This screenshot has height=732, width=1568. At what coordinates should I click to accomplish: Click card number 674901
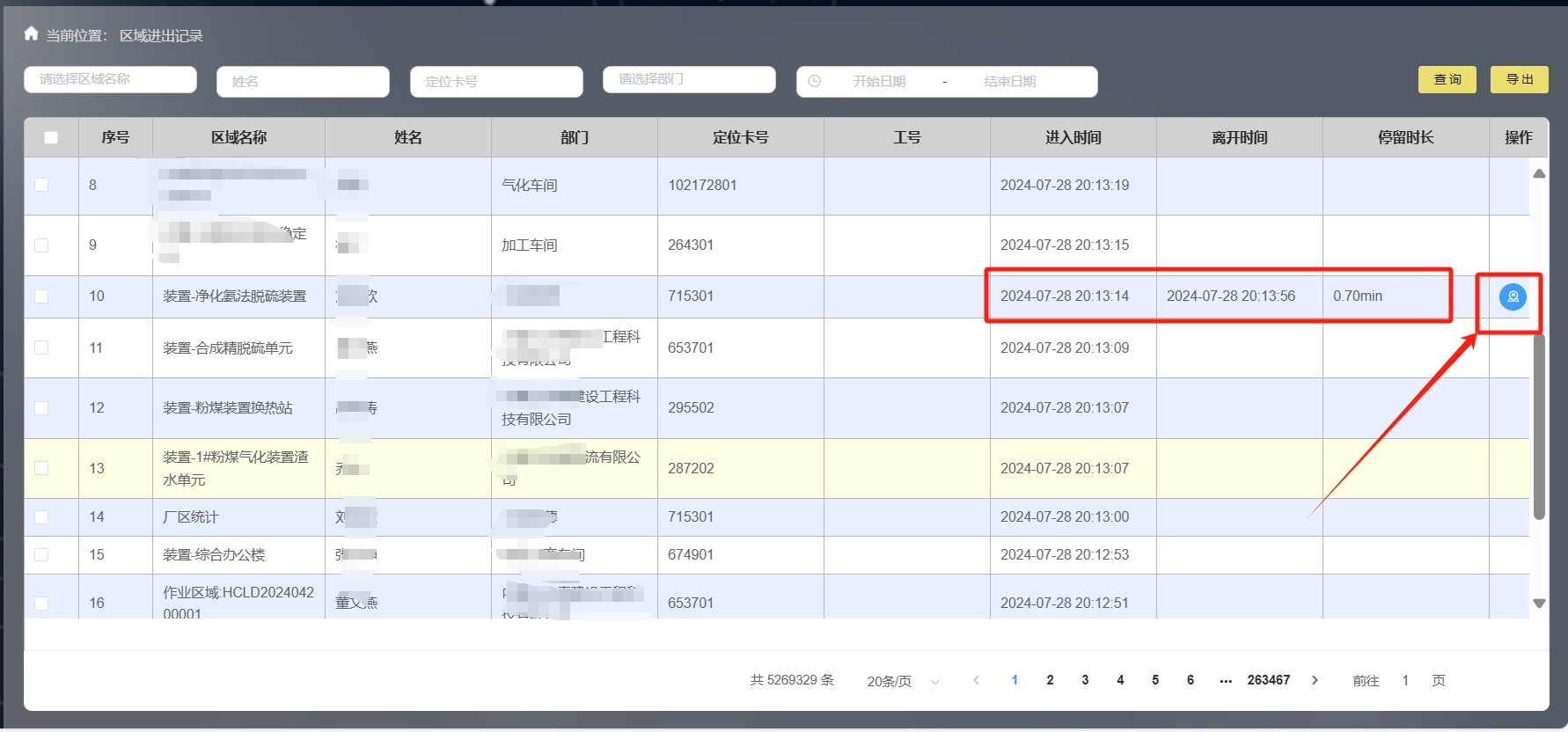coord(691,554)
